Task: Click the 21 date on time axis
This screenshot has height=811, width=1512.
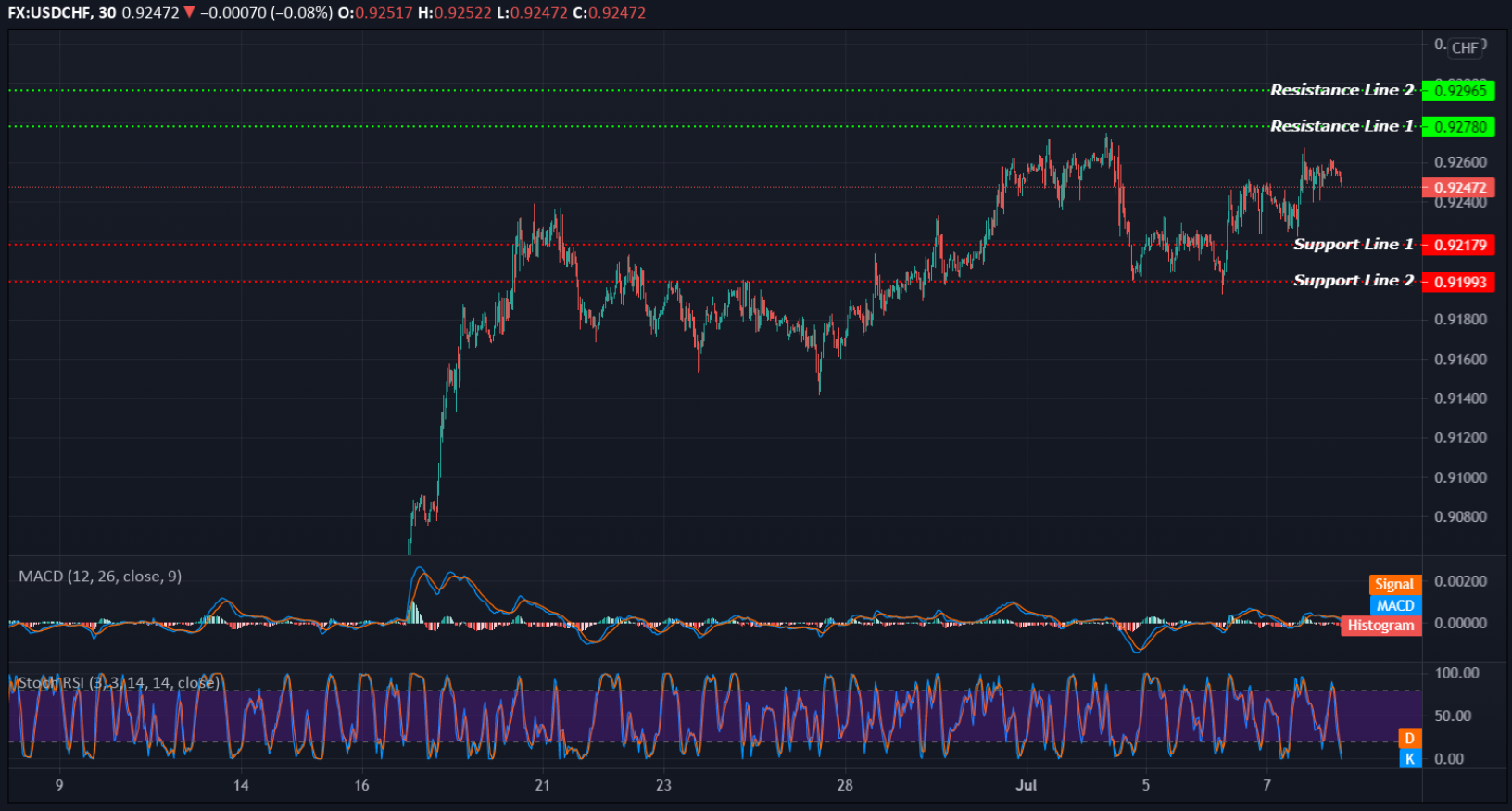Action: pyautogui.click(x=542, y=785)
